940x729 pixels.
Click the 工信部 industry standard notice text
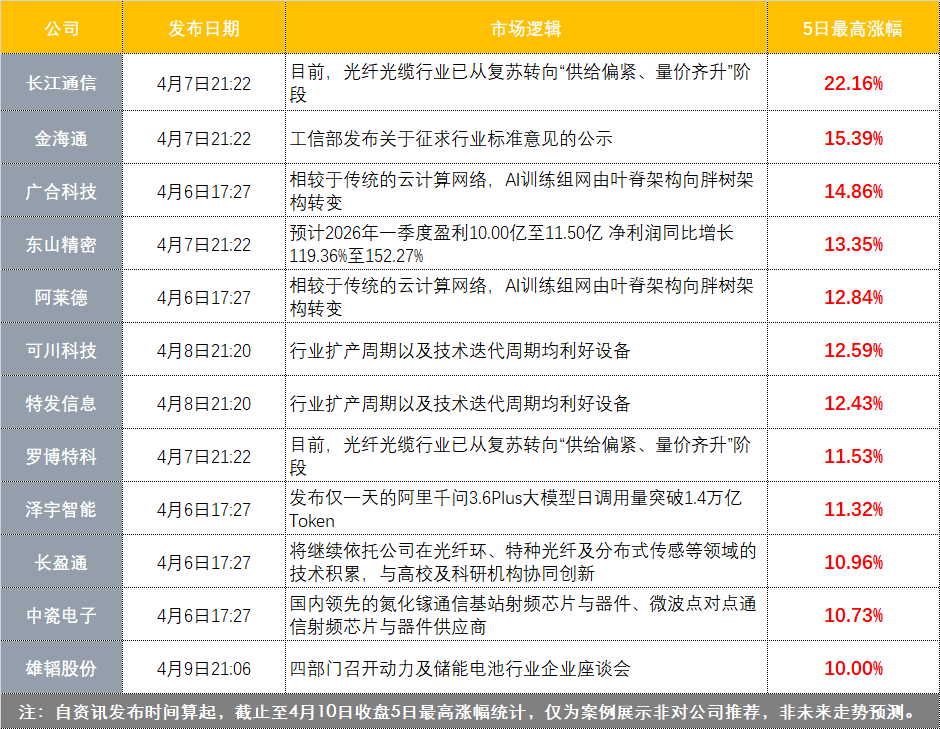(450, 138)
